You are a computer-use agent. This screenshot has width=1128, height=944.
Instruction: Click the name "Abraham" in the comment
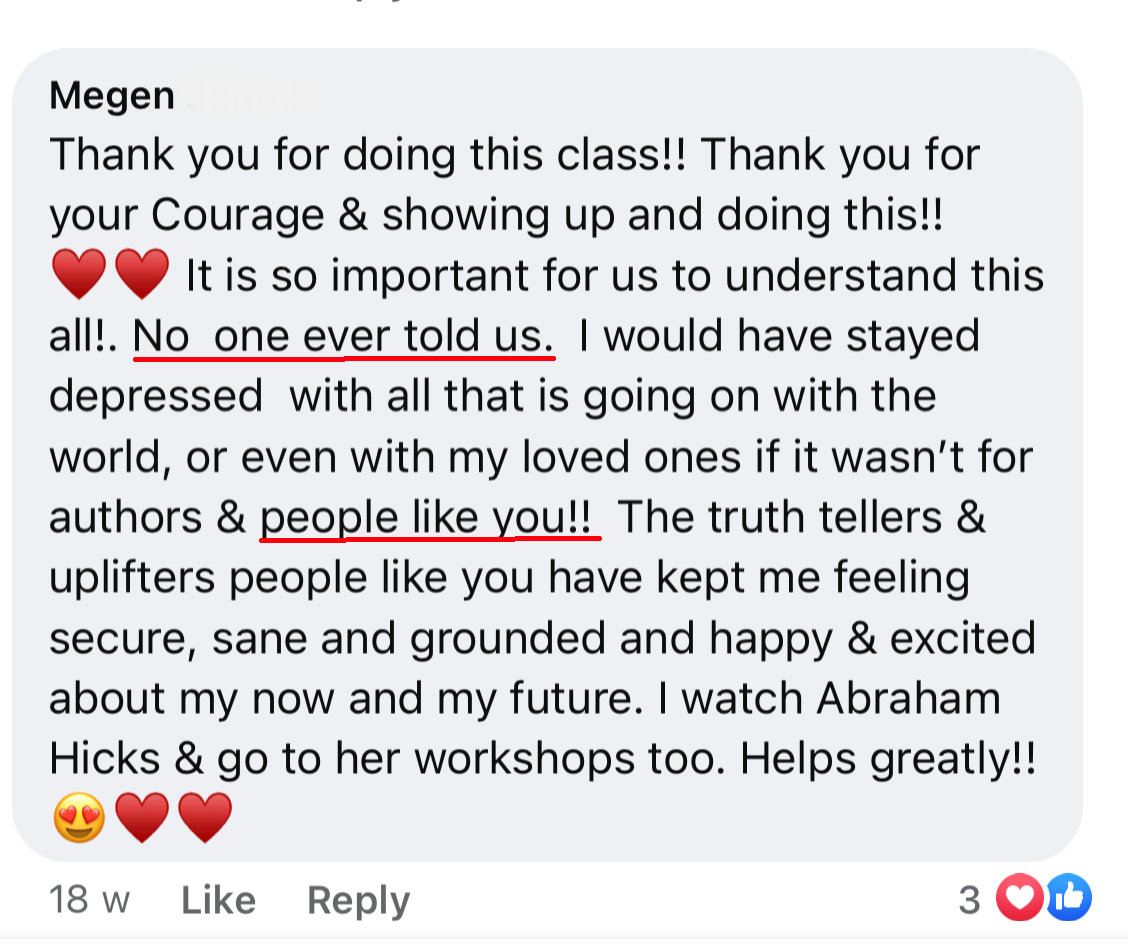pos(908,699)
